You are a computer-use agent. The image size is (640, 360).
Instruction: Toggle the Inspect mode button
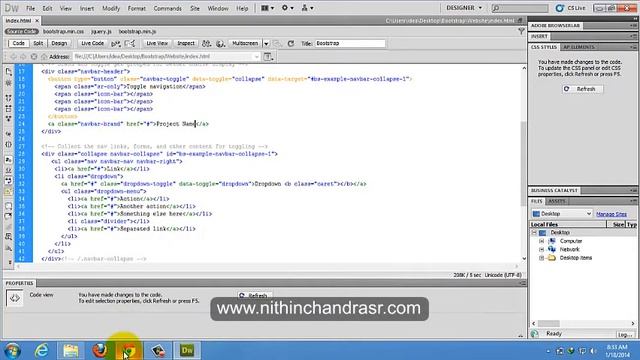click(186, 43)
